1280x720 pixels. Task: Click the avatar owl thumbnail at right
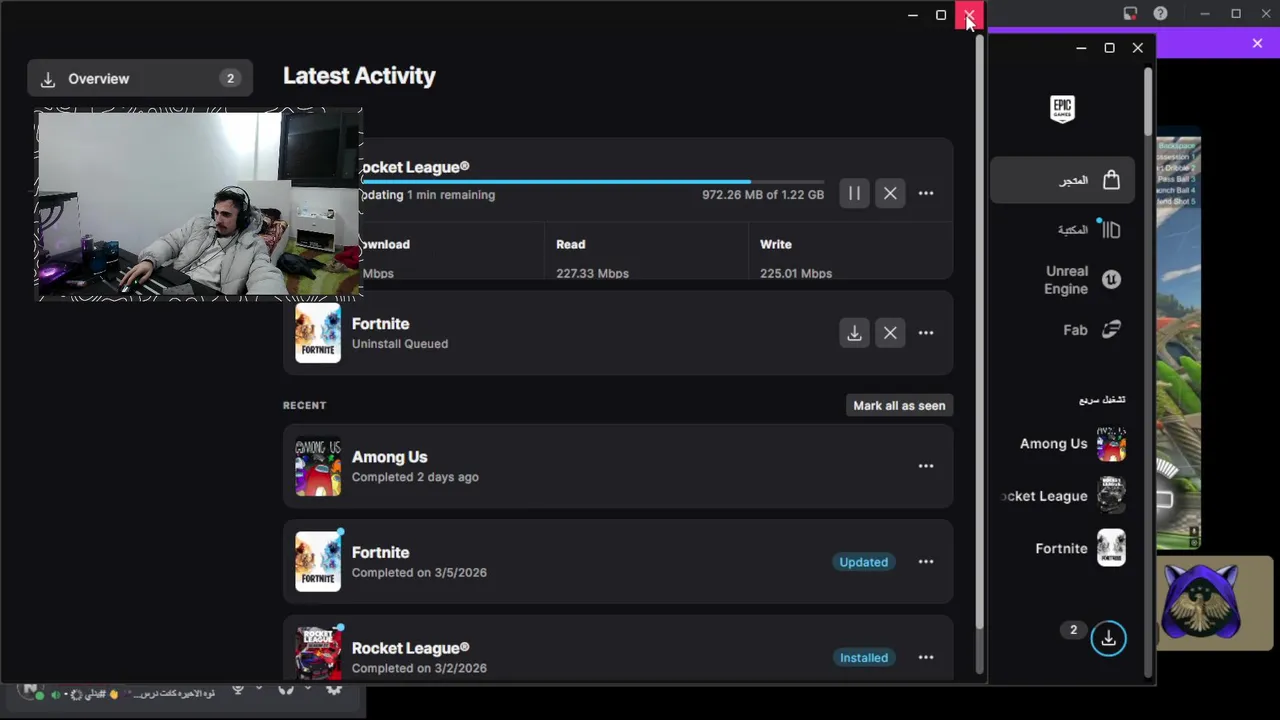point(1215,603)
